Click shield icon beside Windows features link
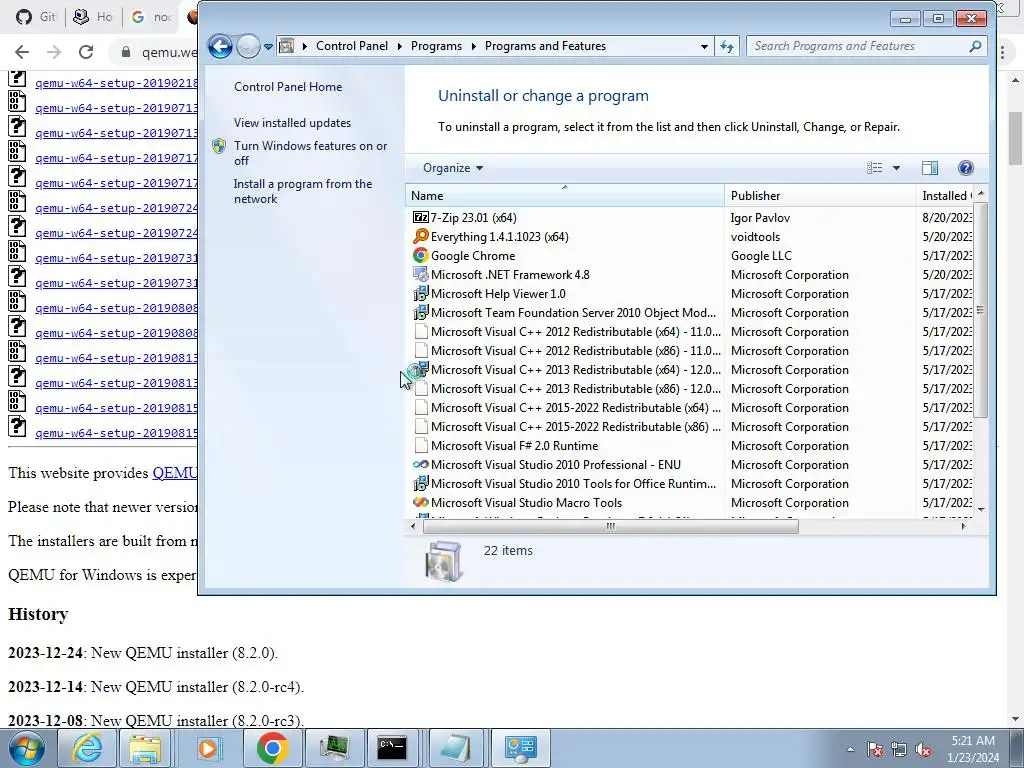The height and width of the screenshot is (768, 1024). (219, 146)
